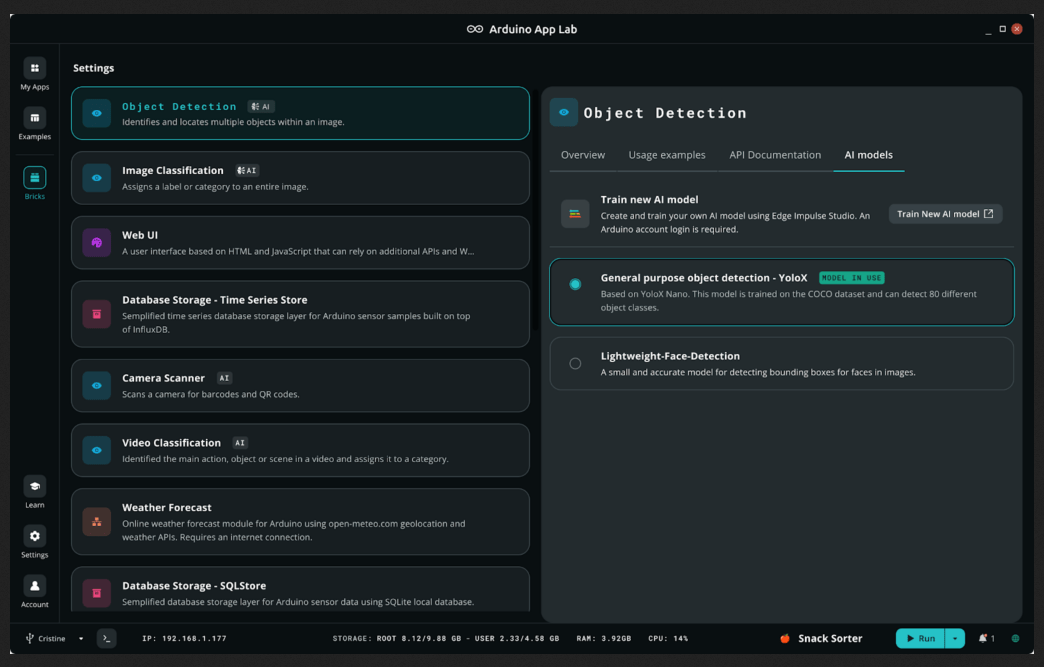Image resolution: width=1044 pixels, height=667 pixels.
Task: Select the Camera Scanner brick
Action: click(x=300, y=385)
